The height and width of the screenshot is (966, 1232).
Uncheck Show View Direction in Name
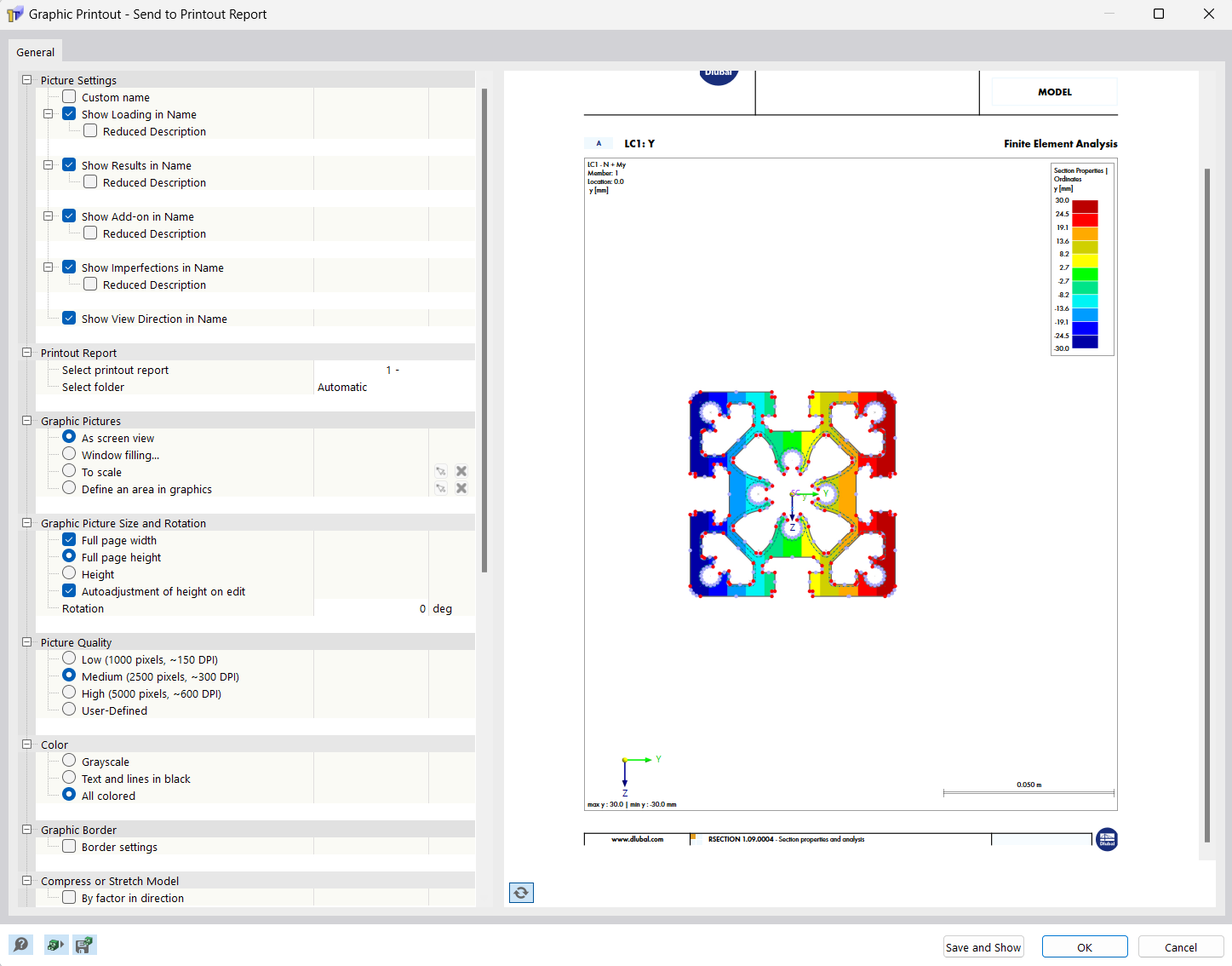point(69,318)
